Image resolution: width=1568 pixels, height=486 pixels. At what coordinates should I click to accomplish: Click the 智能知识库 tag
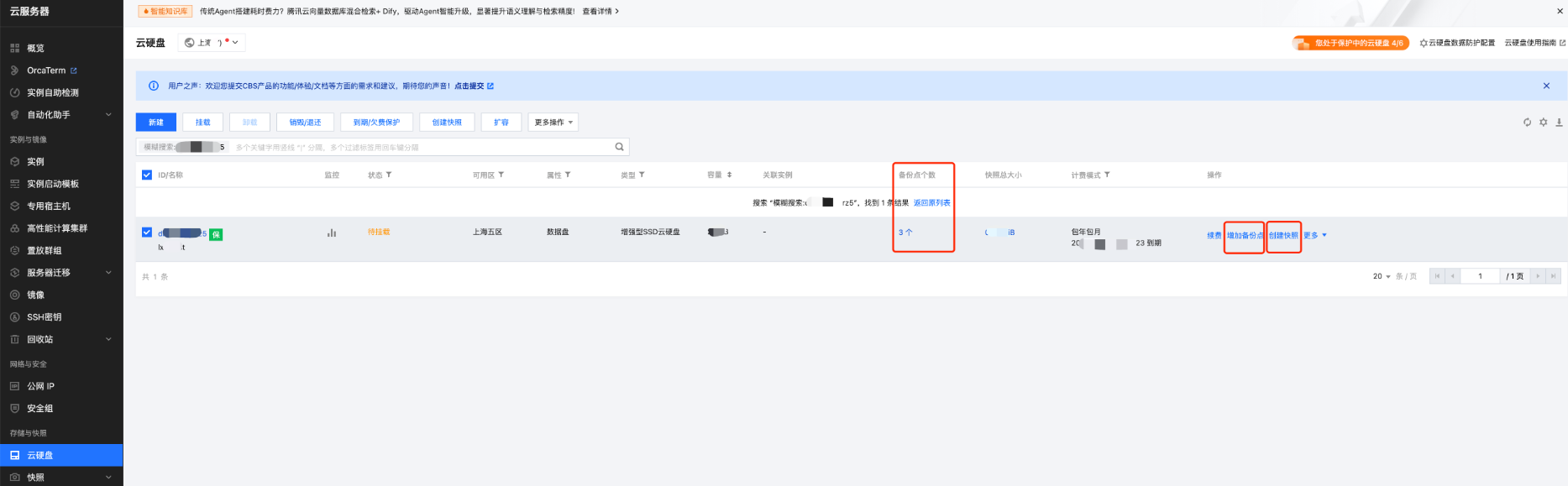tap(165, 11)
